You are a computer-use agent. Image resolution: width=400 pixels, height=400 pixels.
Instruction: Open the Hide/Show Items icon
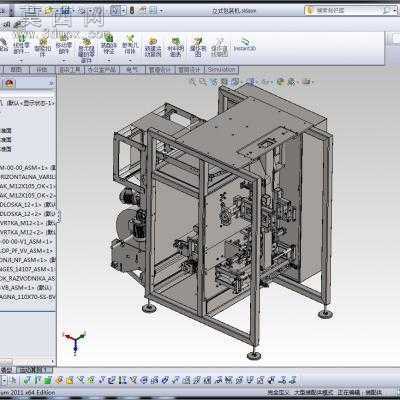coord(266,81)
